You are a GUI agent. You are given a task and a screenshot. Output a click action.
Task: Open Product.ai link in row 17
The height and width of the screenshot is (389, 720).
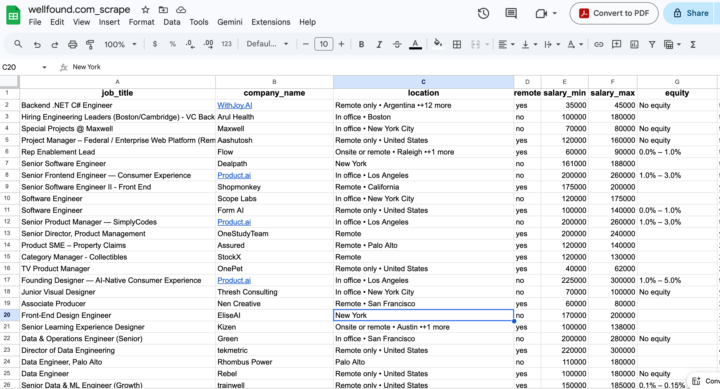(x=234, y=280)
